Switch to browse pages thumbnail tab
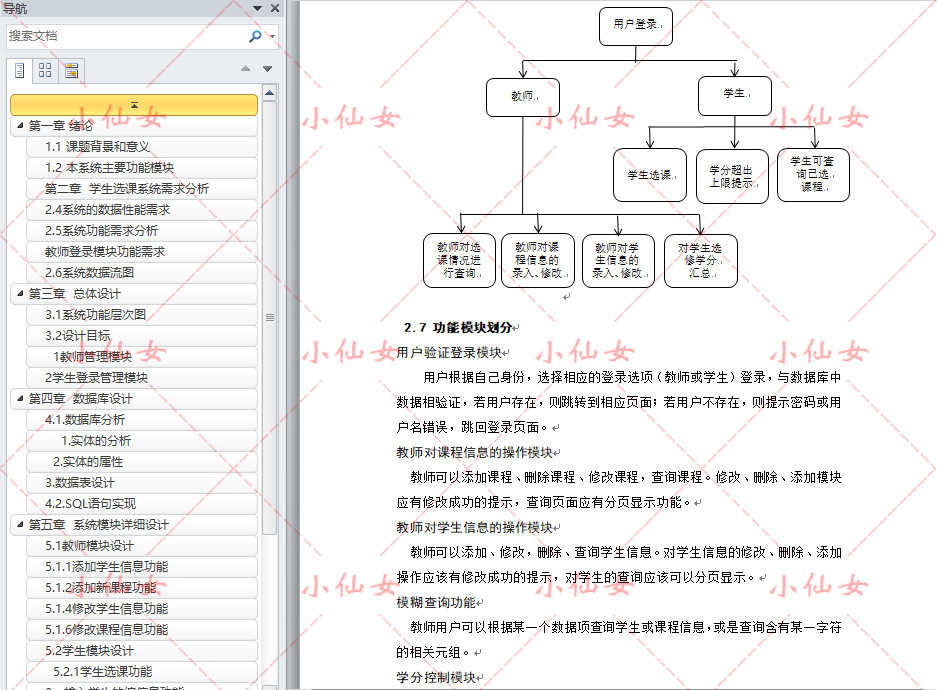The width and height of the screenshot is (937, 690). [45, 70]
